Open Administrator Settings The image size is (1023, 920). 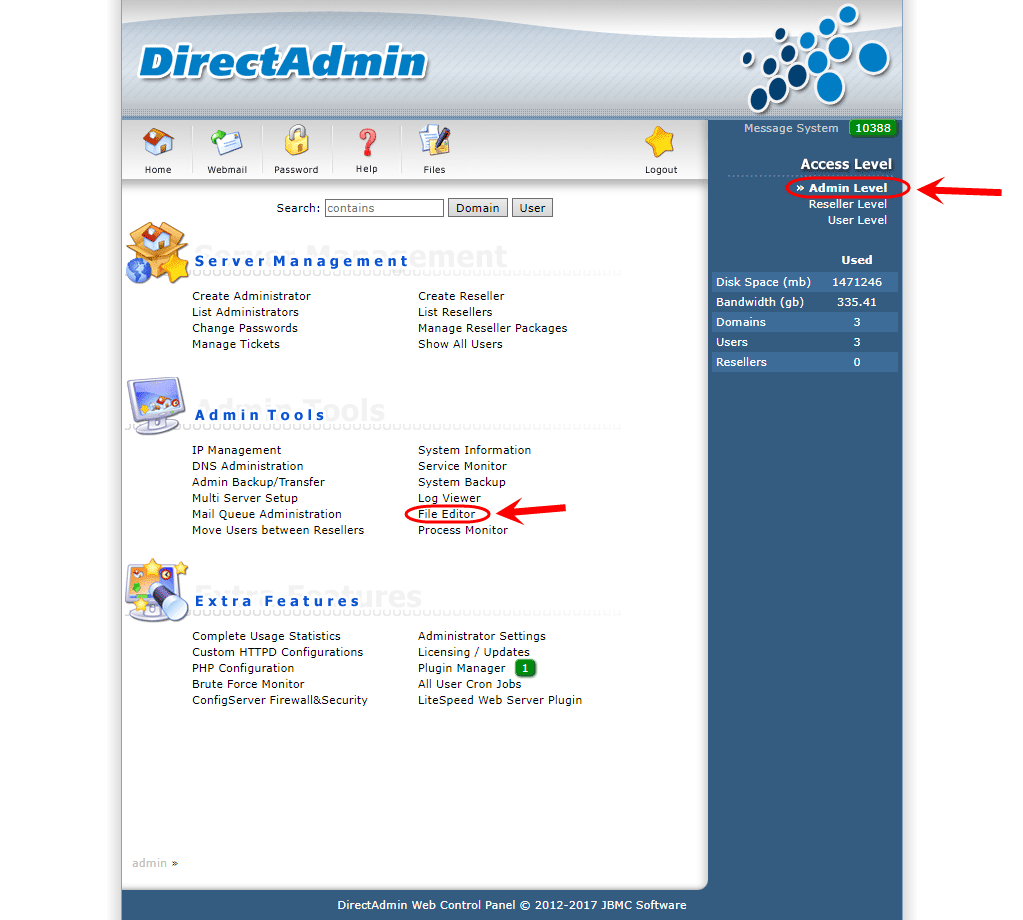(481, 636)
